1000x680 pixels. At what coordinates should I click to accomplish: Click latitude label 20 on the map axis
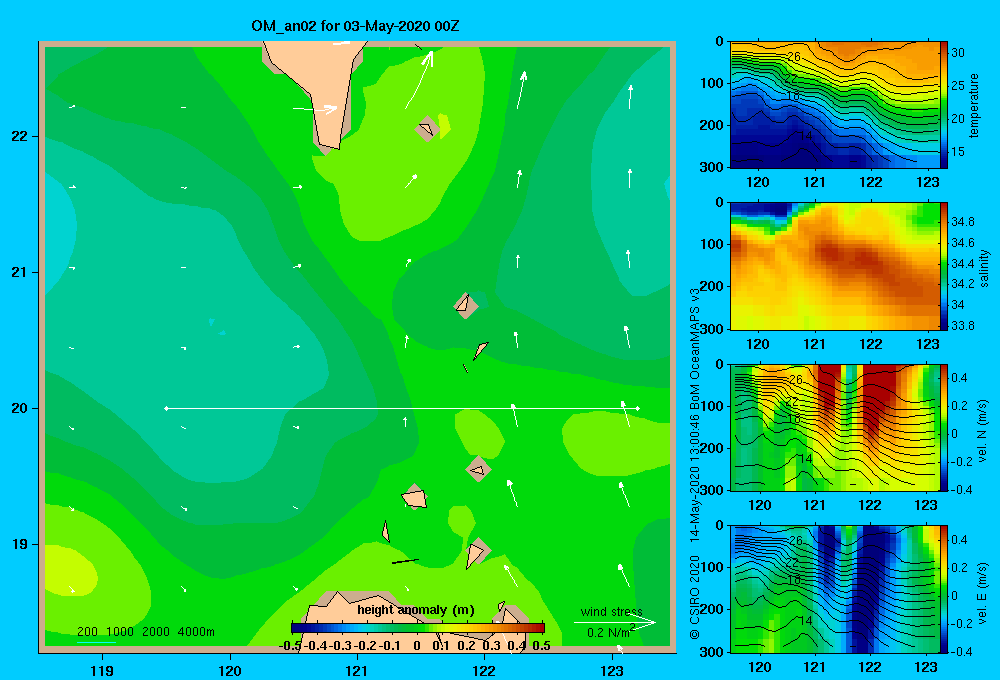(19, 408)
